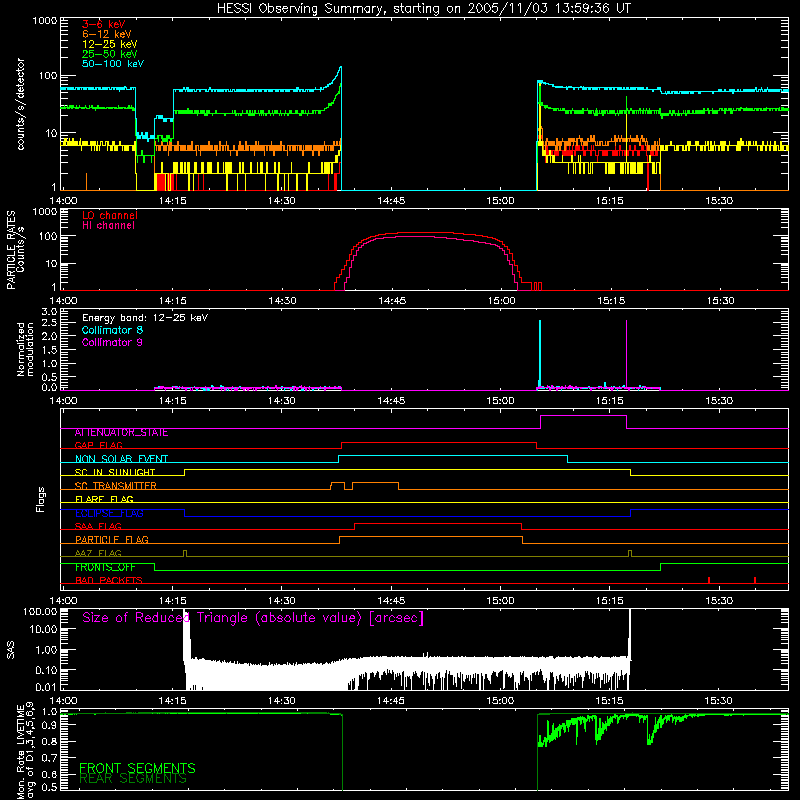800x800 pixels.
Task: Click the 1000 tick label of the counts plot
Action: (x=45, y=21)
